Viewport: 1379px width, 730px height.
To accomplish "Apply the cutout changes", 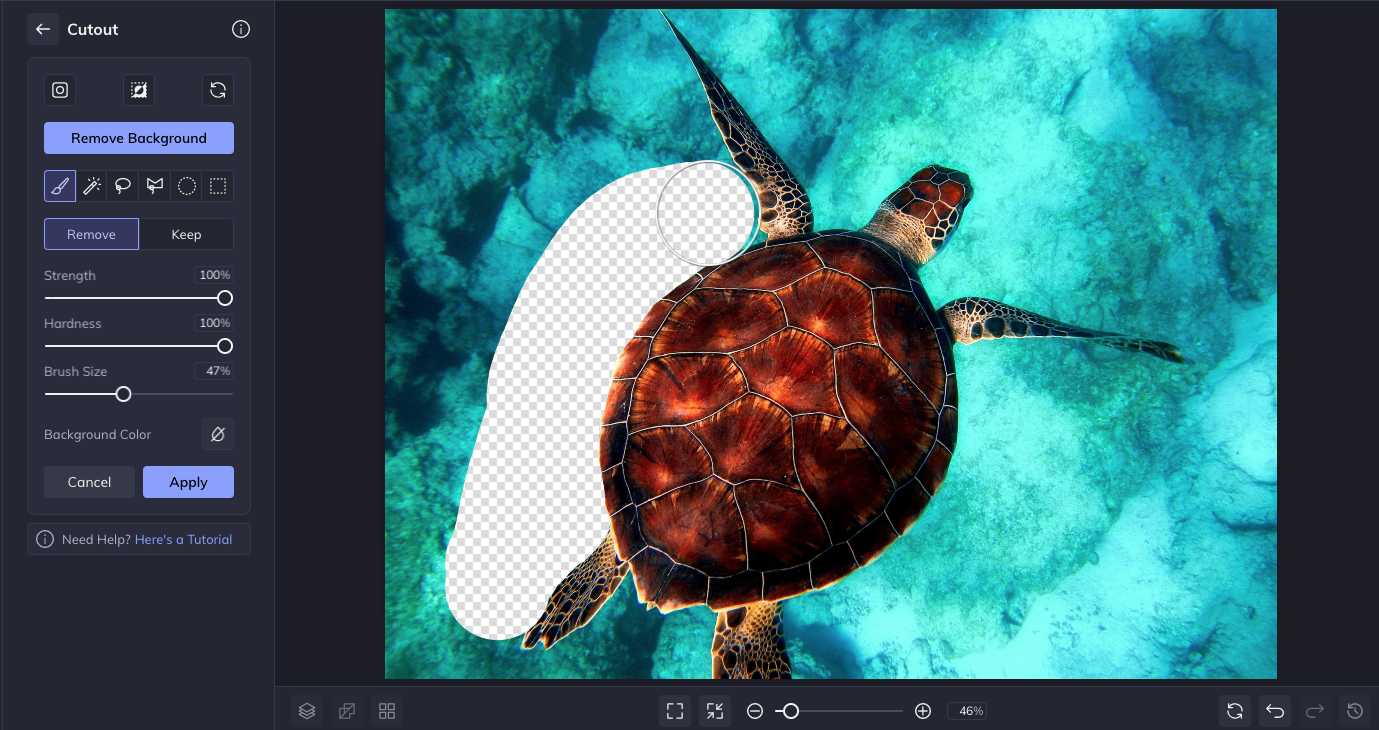I will (x=188, y=482).
